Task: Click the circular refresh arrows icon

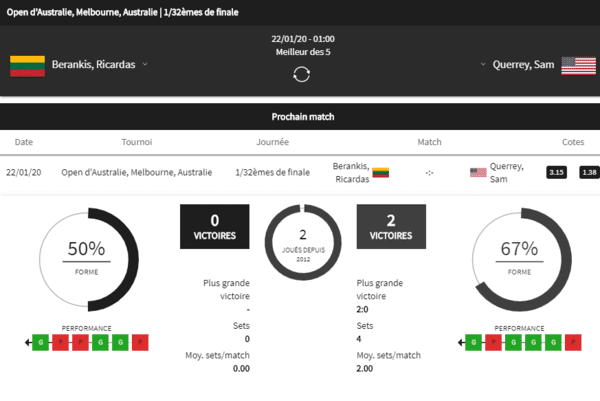Action: [x=302, y=74]
